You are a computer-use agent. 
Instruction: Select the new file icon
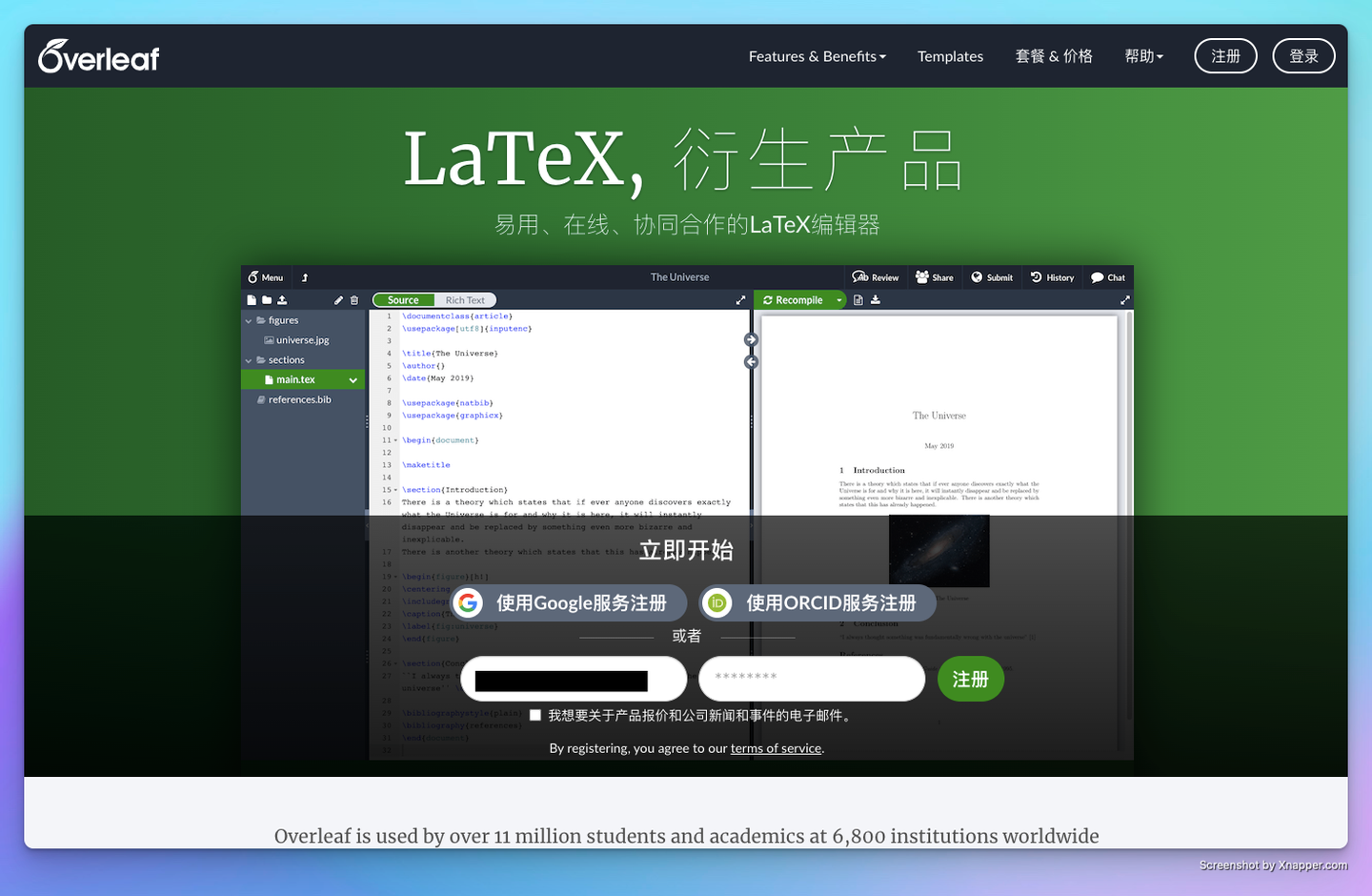click(x=251, y=299)
